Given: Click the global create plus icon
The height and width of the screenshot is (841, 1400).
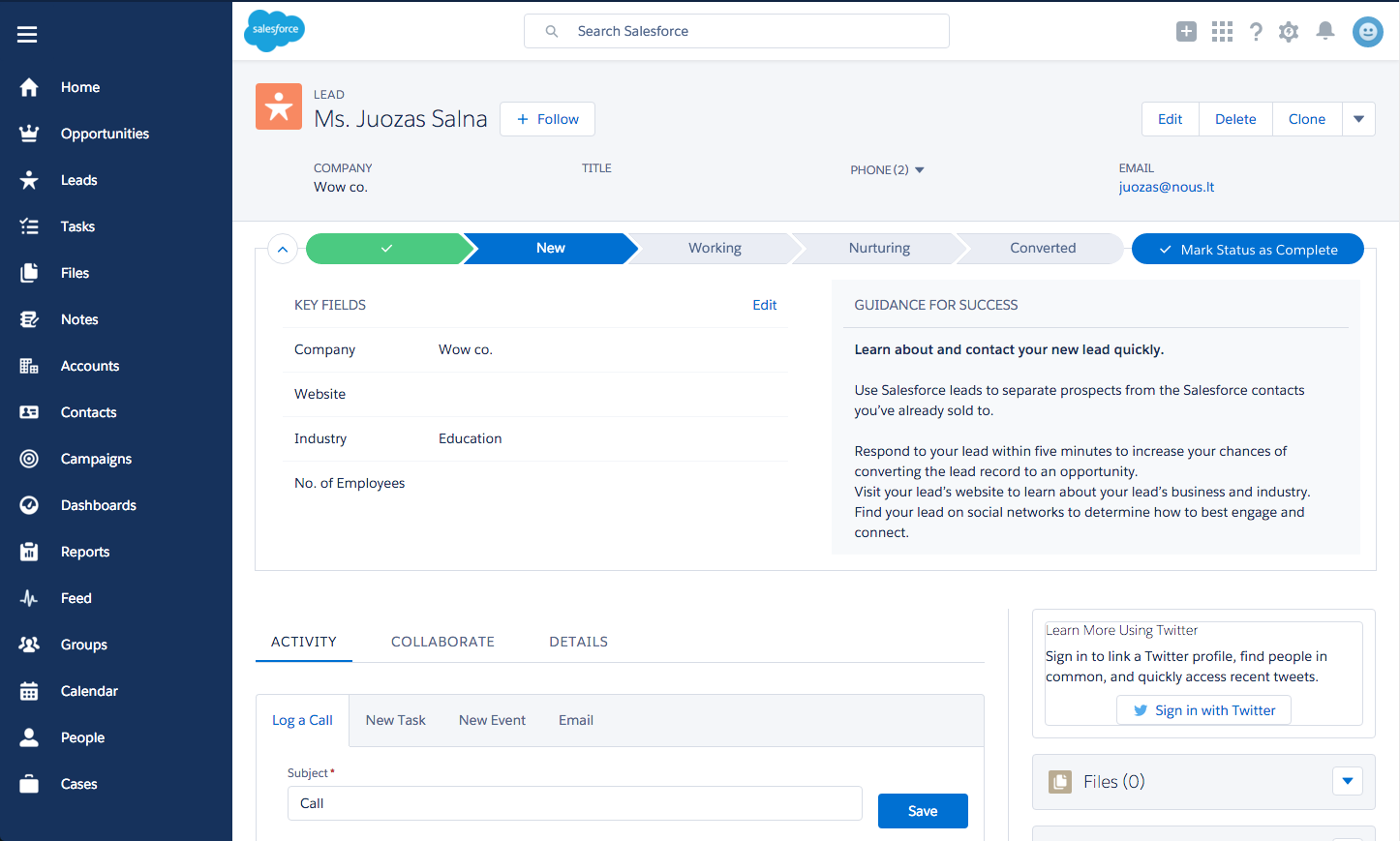Looking at the screenshot, I should (1186, 32).
